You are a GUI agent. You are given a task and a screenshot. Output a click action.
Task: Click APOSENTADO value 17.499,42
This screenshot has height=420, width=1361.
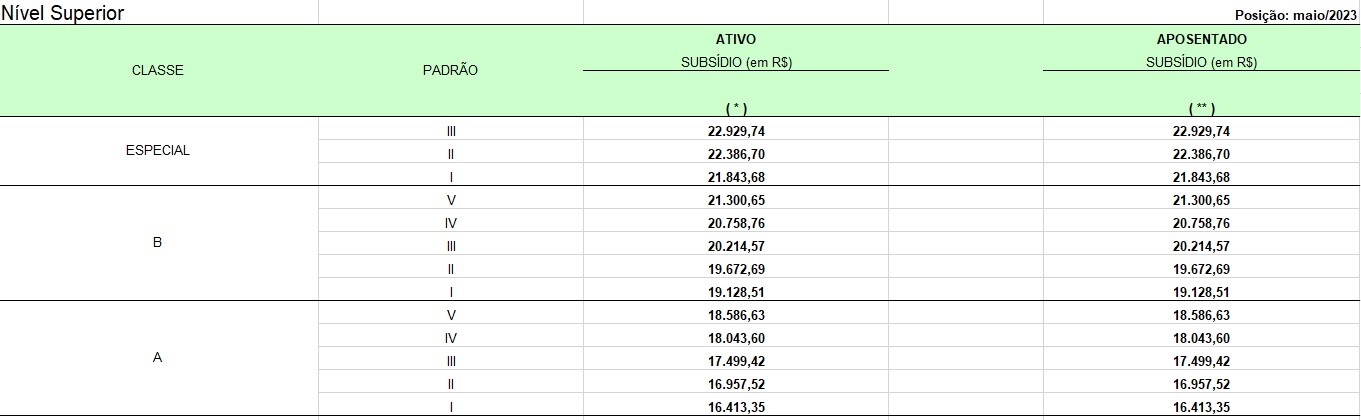(x=1201, y=361)
